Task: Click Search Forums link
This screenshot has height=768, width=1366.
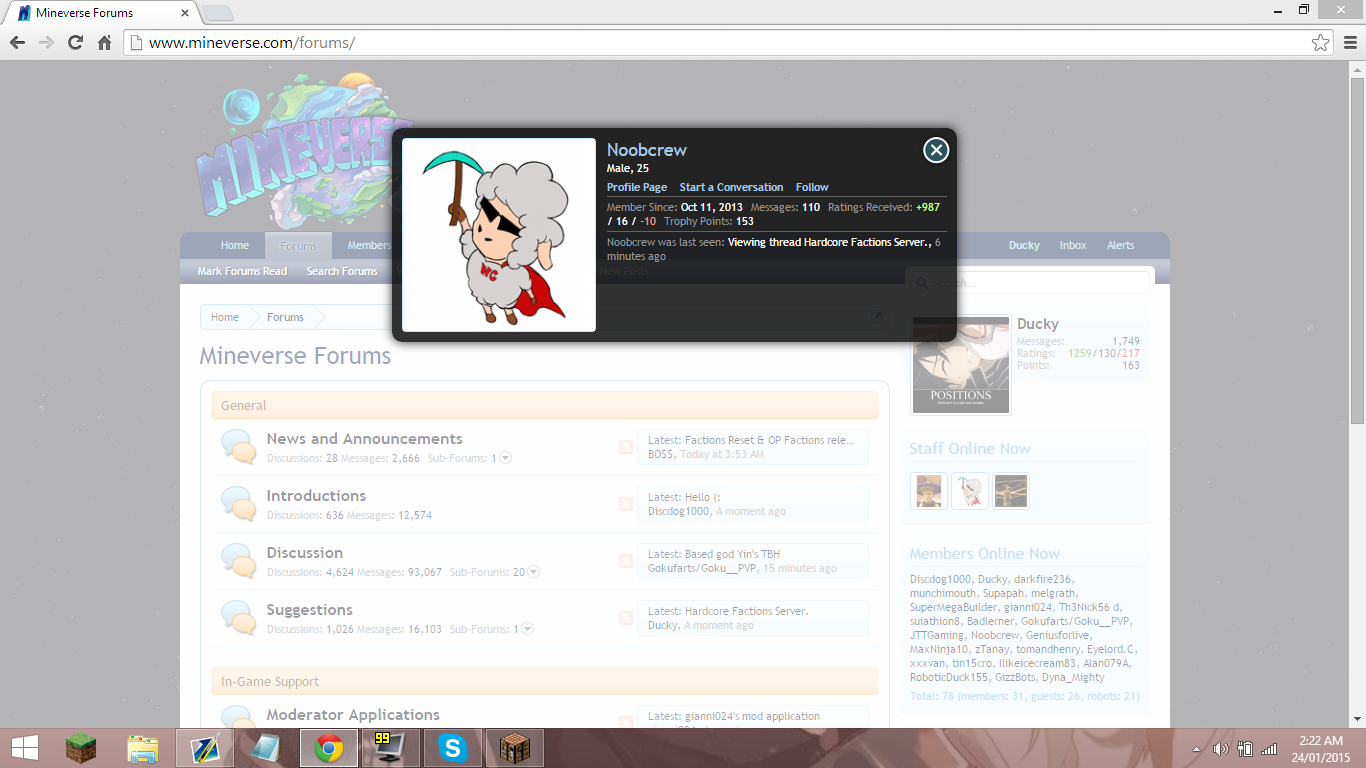Action: click(x=342, y=271)
